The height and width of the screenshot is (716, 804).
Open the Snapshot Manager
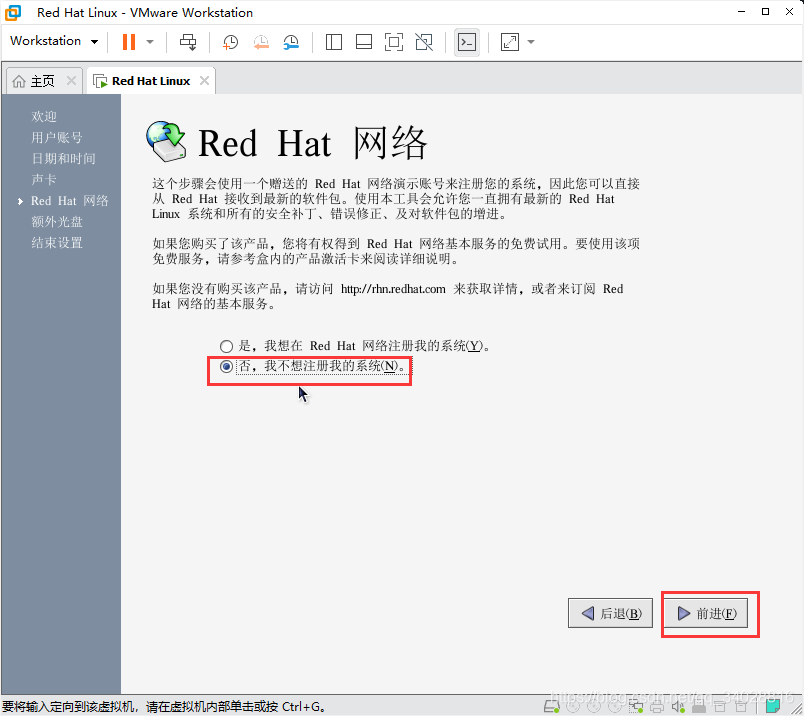(x=292, y=41)
